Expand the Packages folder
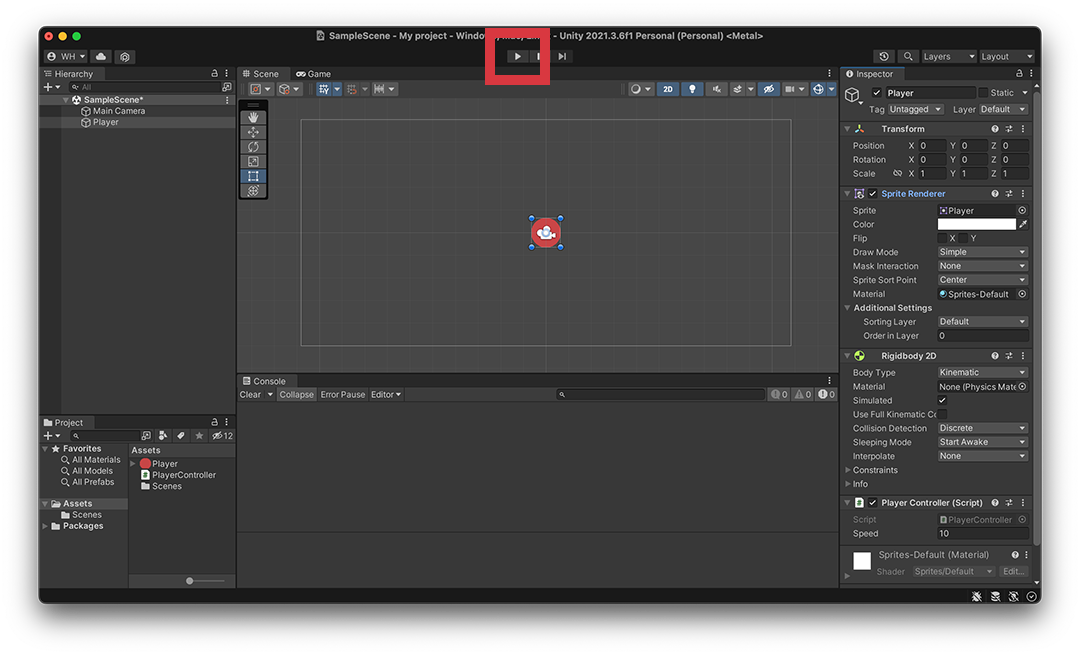The height and width of the screenshot is (655, 1080). 45,526
